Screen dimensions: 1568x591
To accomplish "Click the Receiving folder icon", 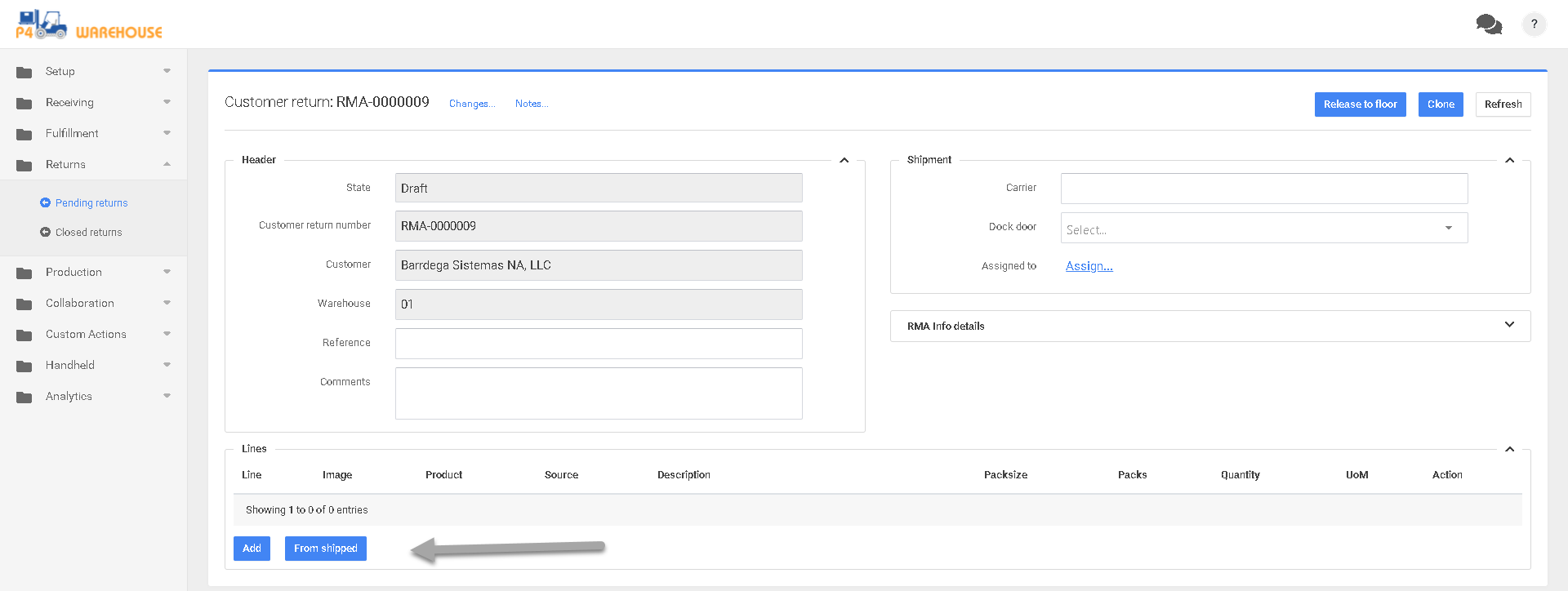I will point(24,103).
